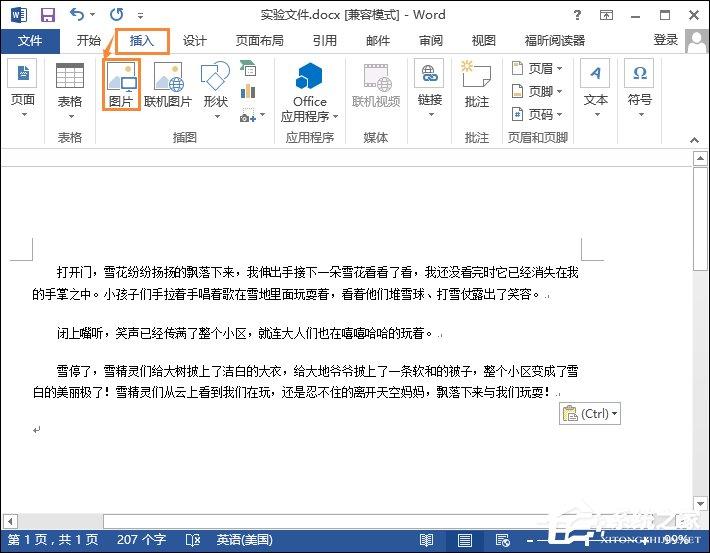The width and height of the screenshot is (710, 553).
Task: Click the 英语(美国) language indicator
Action: point(245,540)
